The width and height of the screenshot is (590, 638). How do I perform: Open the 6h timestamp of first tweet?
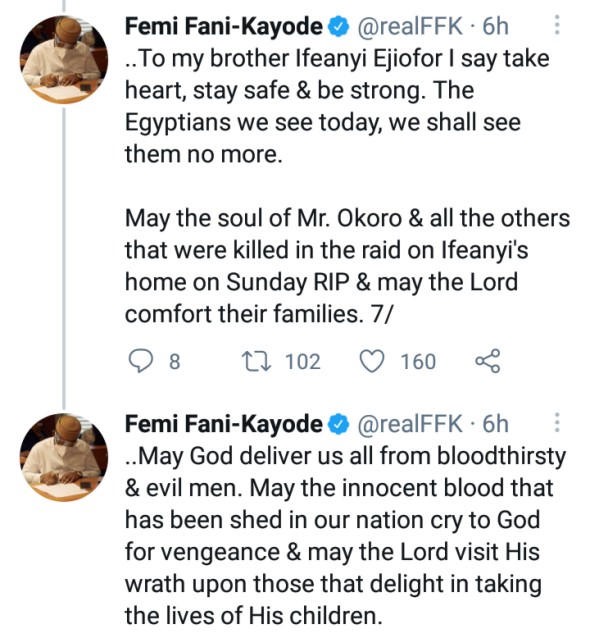[495, 26]
